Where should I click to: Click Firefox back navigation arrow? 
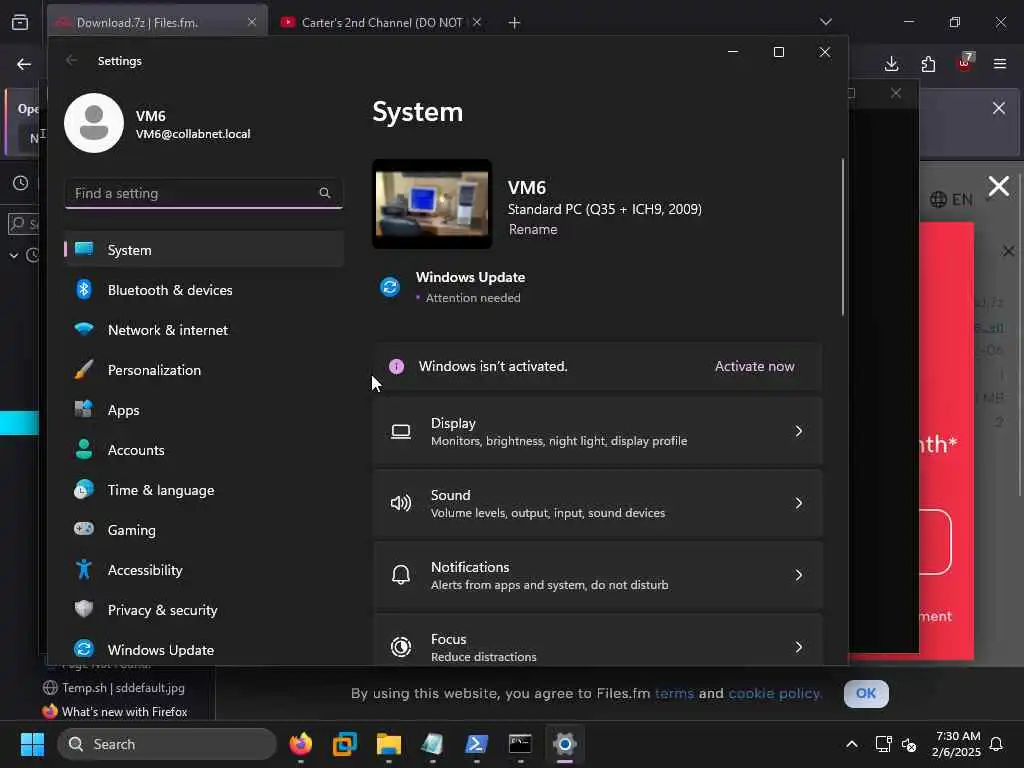pos(24,63)
